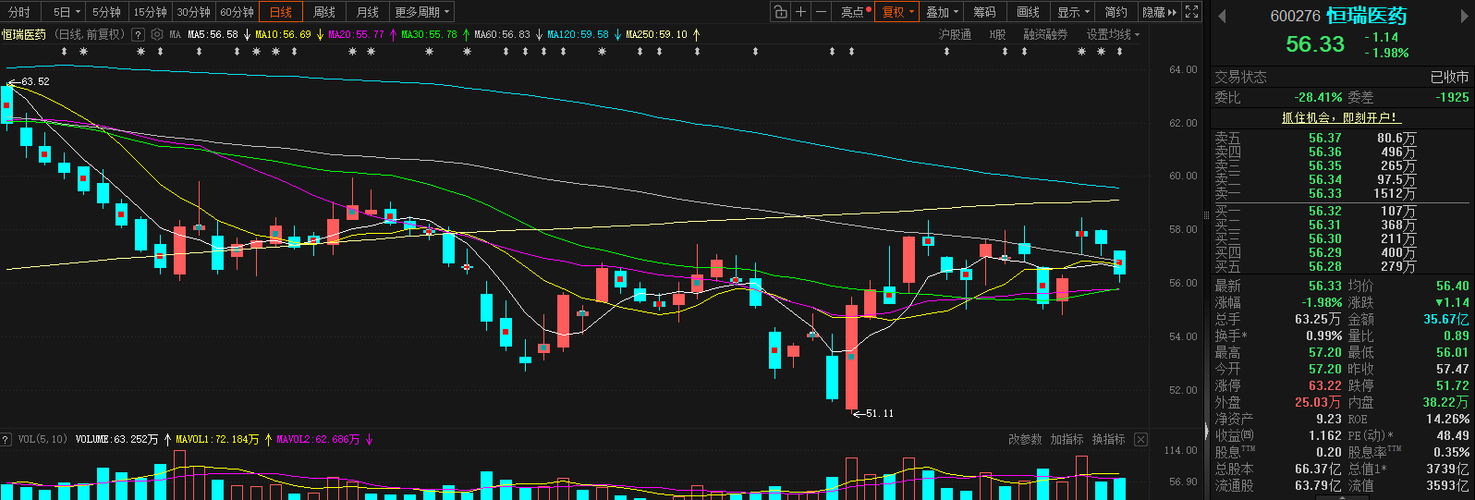
Task: Click MA250:59.10 label
Action: click(x=656, y=34)
